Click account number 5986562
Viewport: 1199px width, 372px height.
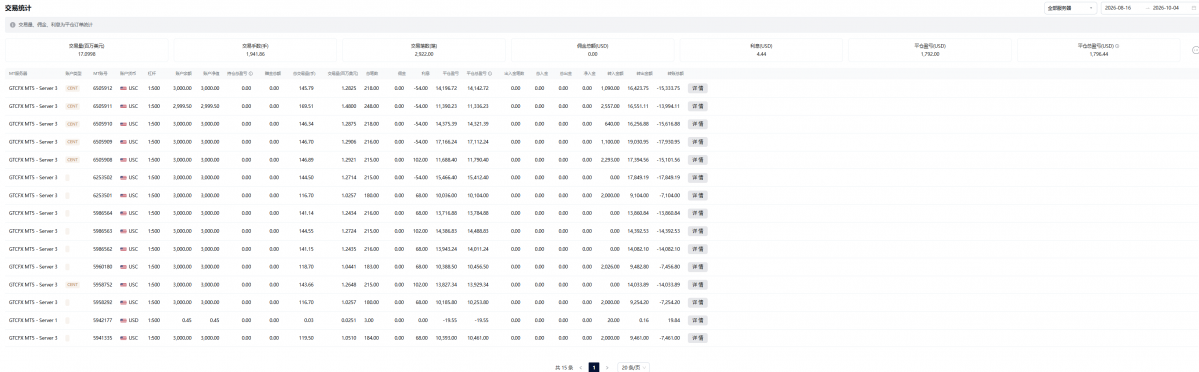pos(102,249)
